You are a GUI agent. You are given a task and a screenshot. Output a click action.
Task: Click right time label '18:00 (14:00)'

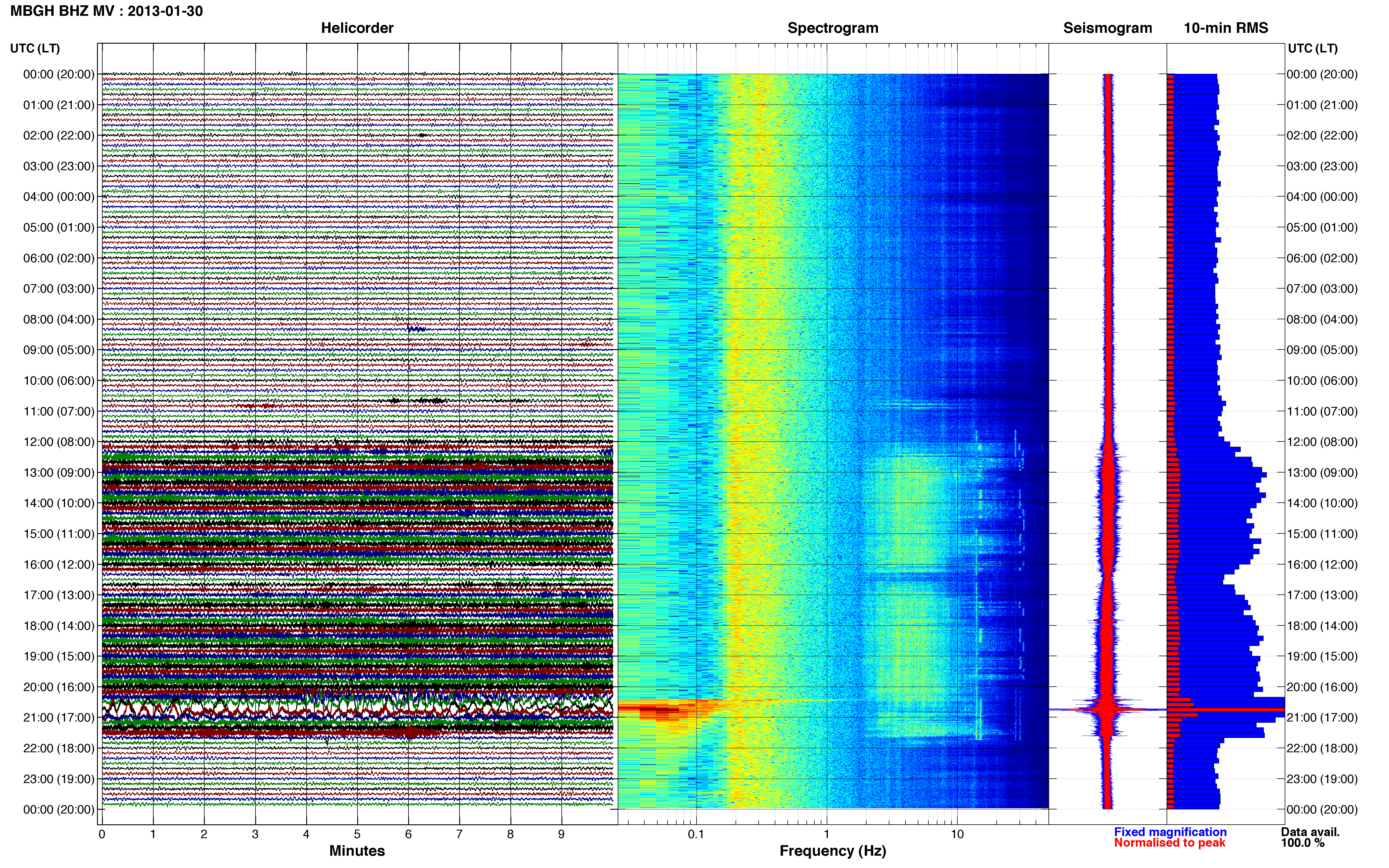(1322, 626)
